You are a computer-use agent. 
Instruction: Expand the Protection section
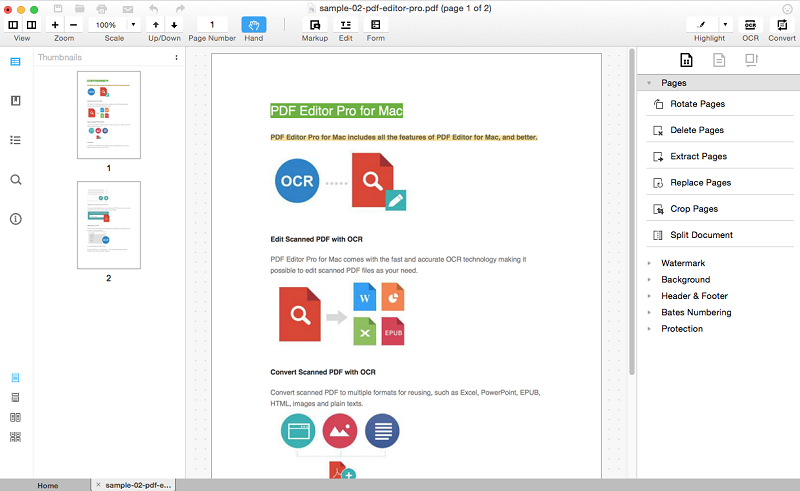click(649, 329)
